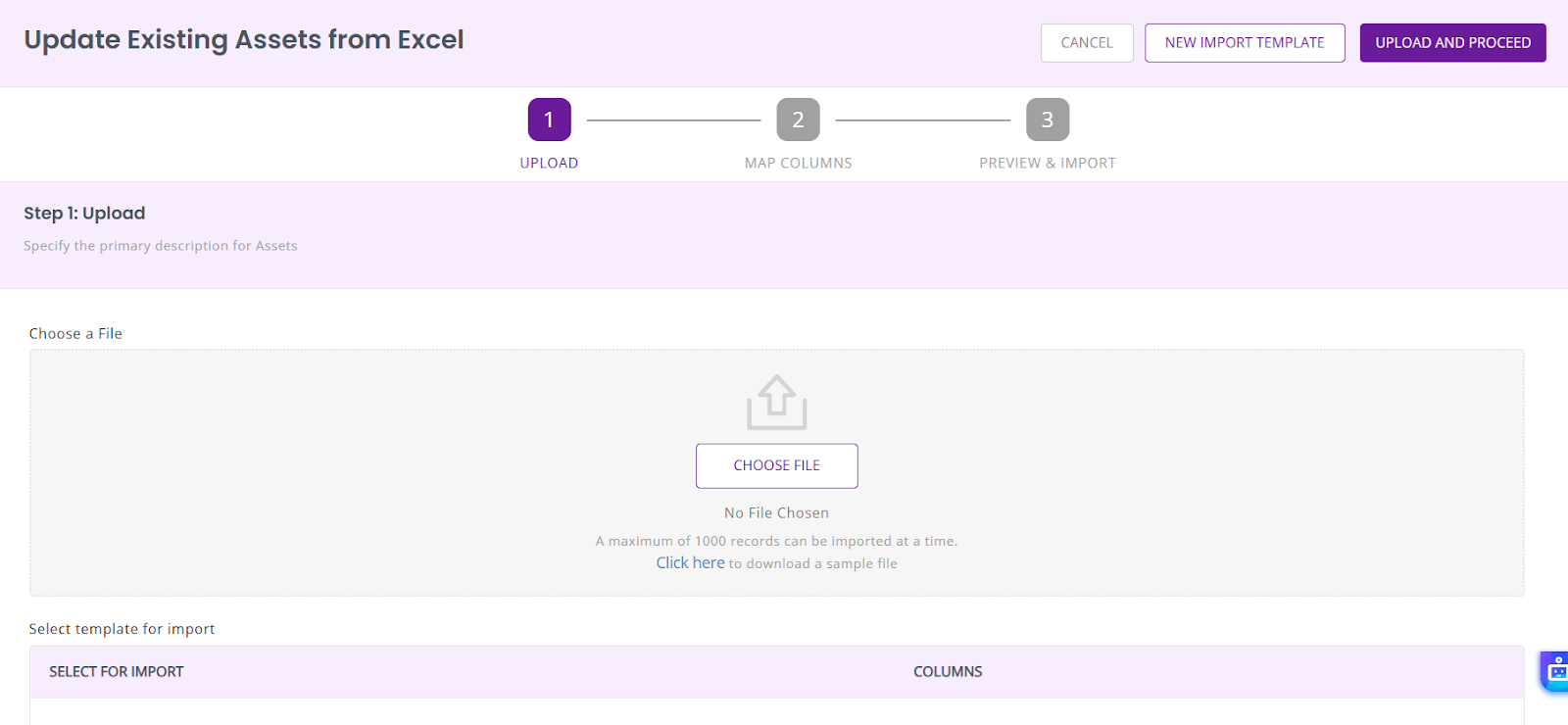The height and width of the screenshot is (725, 1568).
Task: Click the COLUMNS table header
Action: click(948, 672)
